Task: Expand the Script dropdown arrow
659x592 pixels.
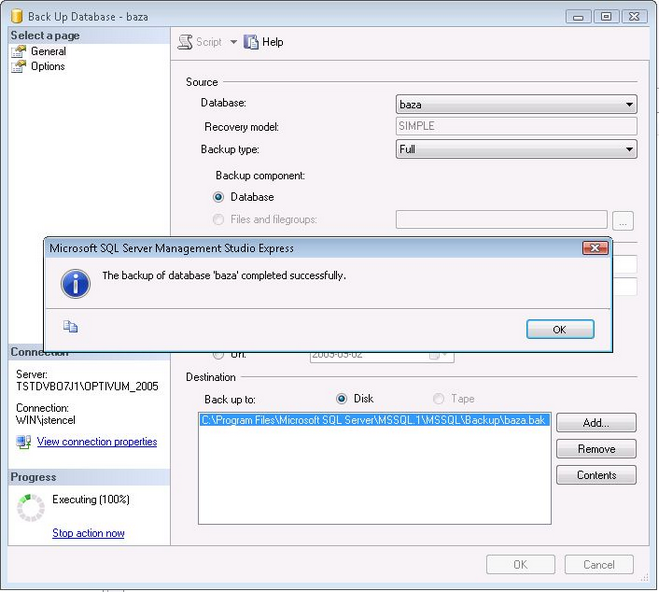Action: 234,42
